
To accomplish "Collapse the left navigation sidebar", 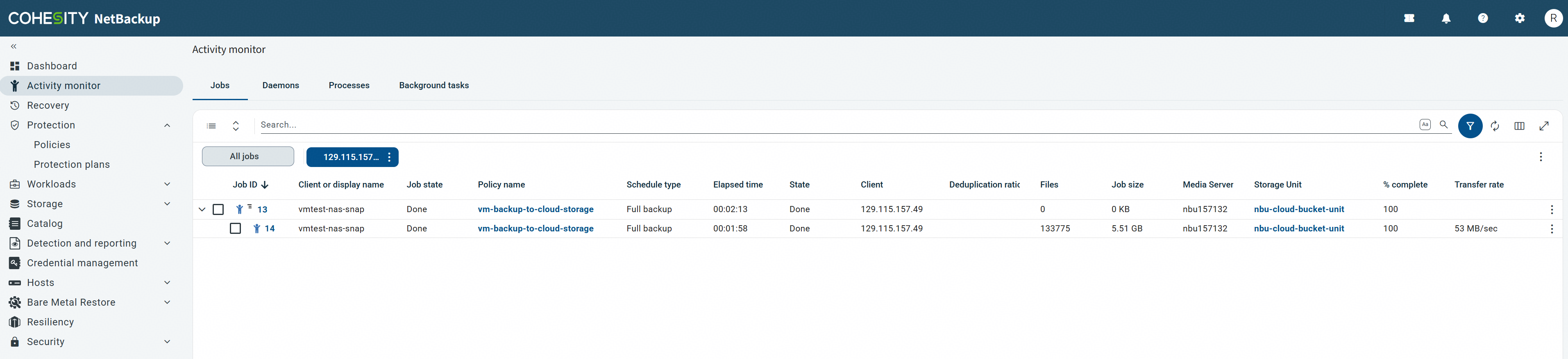I will (x=14, y=46).
